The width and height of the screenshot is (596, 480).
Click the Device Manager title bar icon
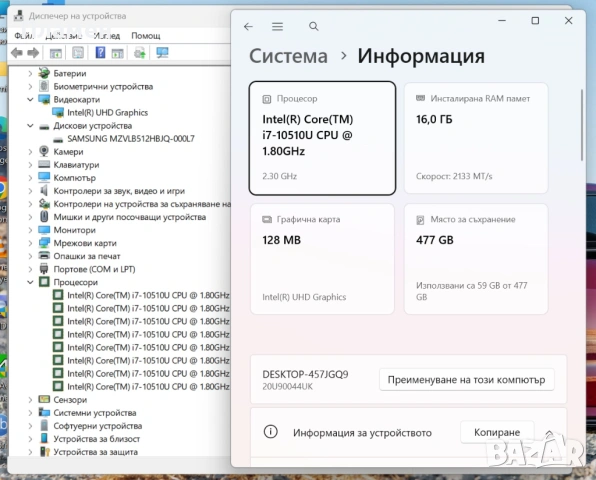[19, 16]
